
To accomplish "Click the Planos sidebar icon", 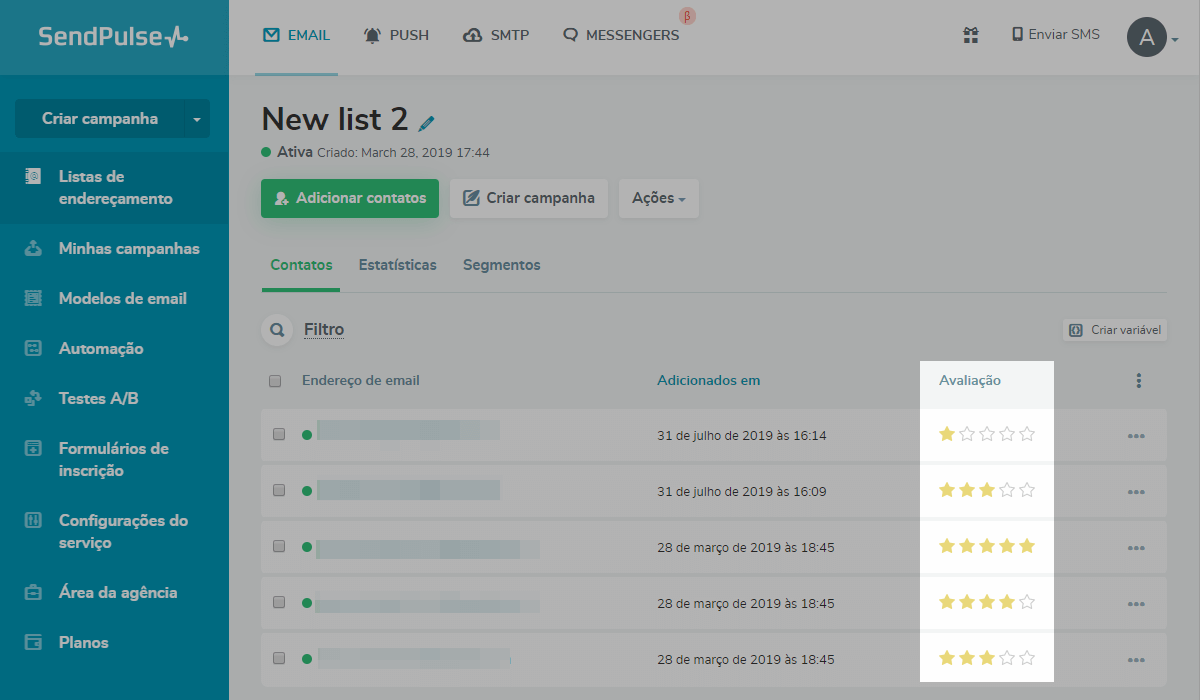I will [33, 642].
